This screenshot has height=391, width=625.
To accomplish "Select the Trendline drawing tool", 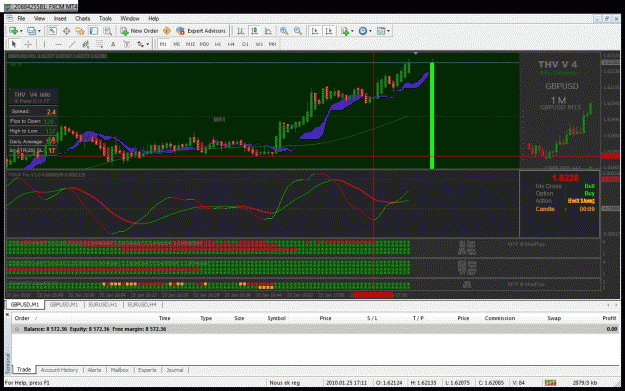I will point(72,44).
